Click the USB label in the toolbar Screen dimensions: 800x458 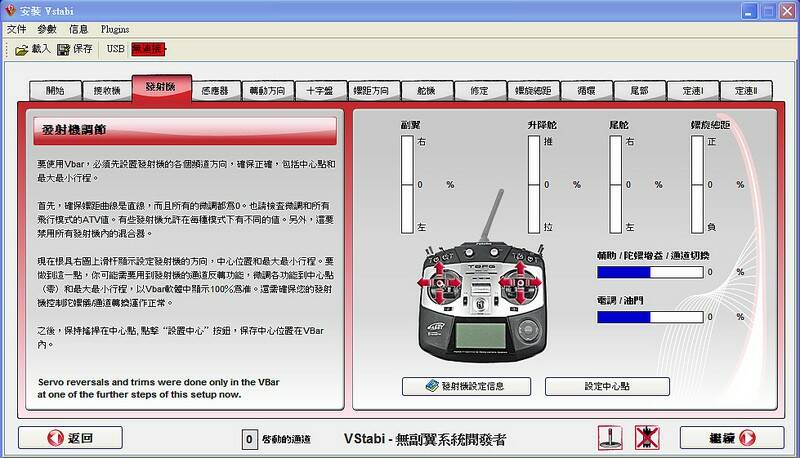pos(116,49)
